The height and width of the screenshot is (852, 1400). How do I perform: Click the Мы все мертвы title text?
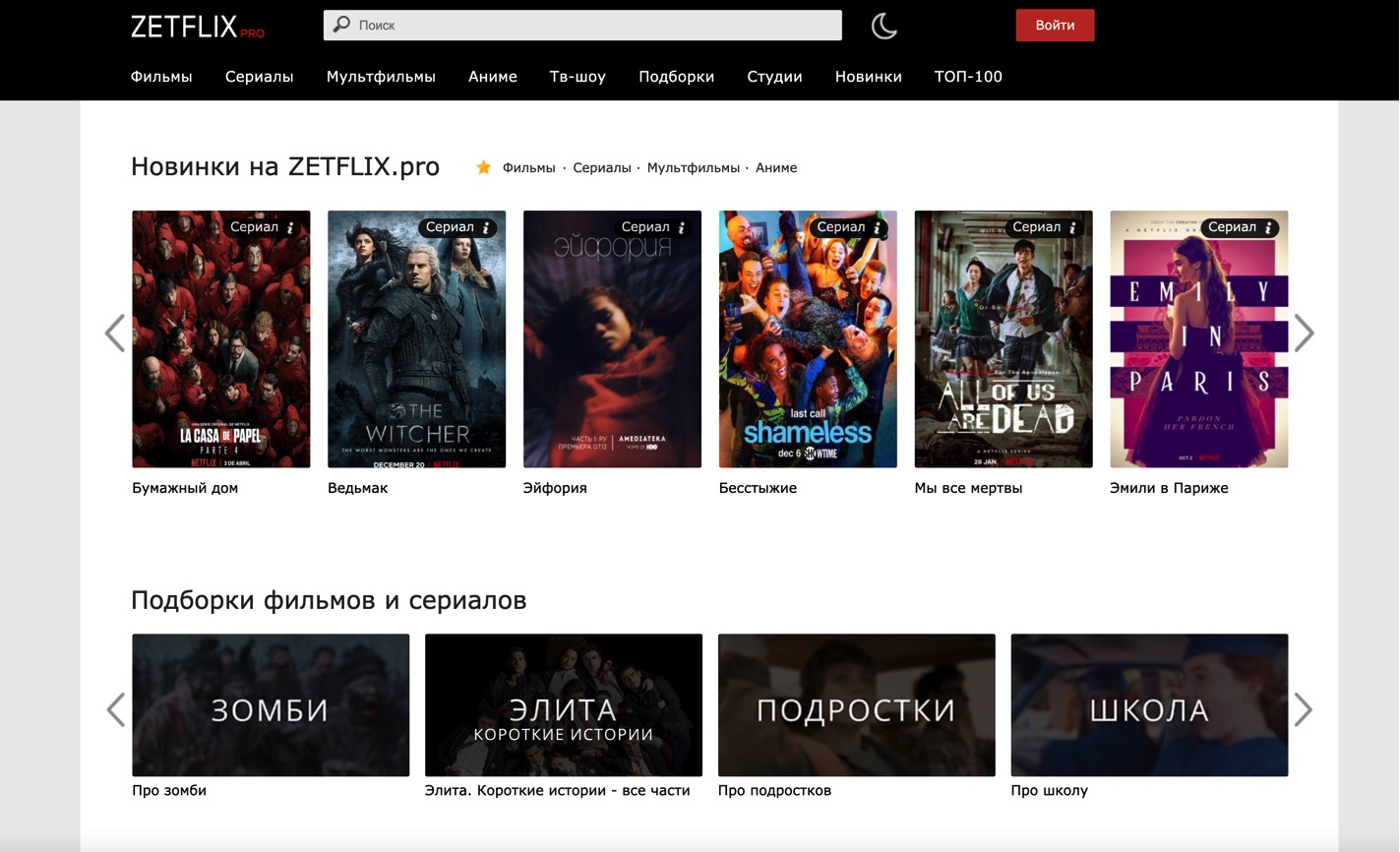point(968,488)
